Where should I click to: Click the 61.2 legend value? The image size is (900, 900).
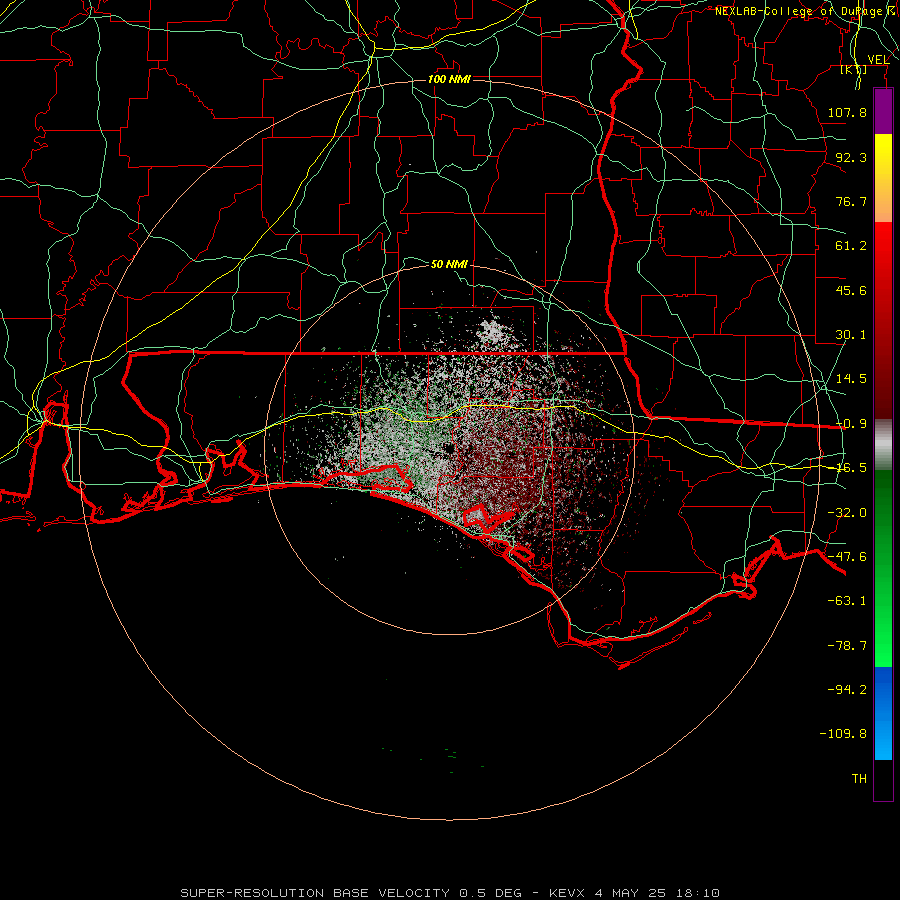click(x=851, y=246)
